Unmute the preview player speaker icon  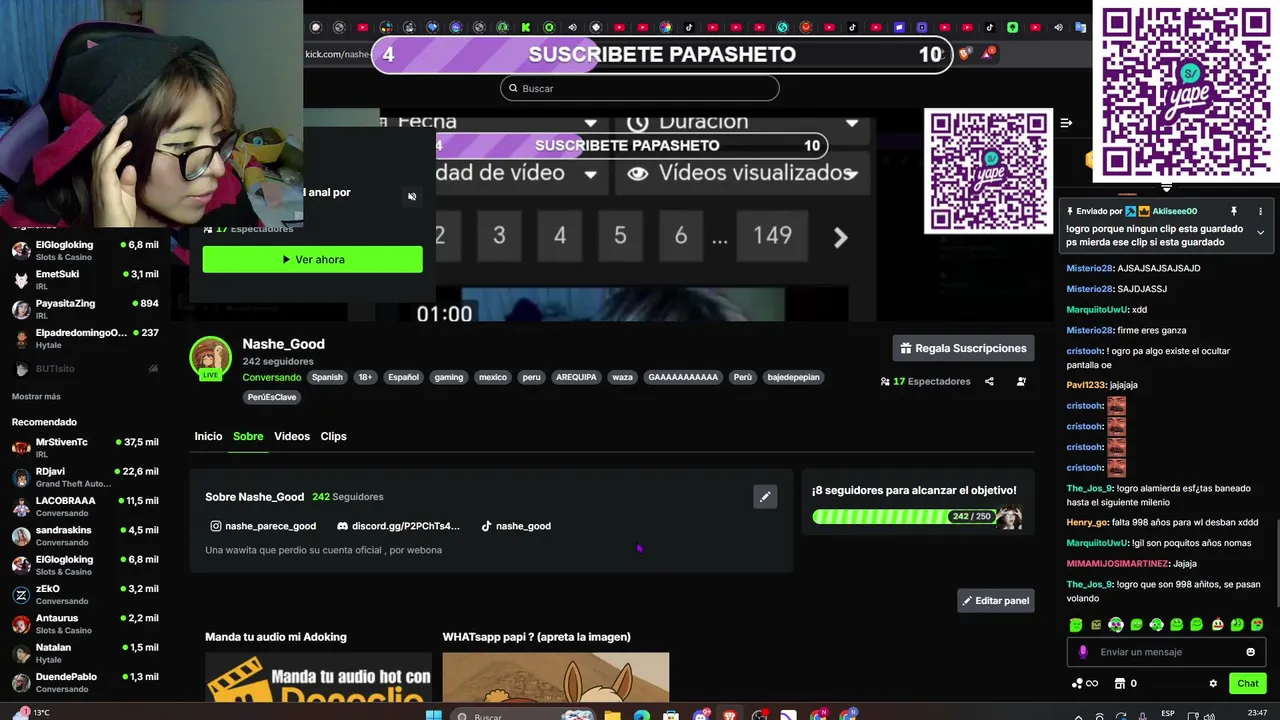[412, 196]
